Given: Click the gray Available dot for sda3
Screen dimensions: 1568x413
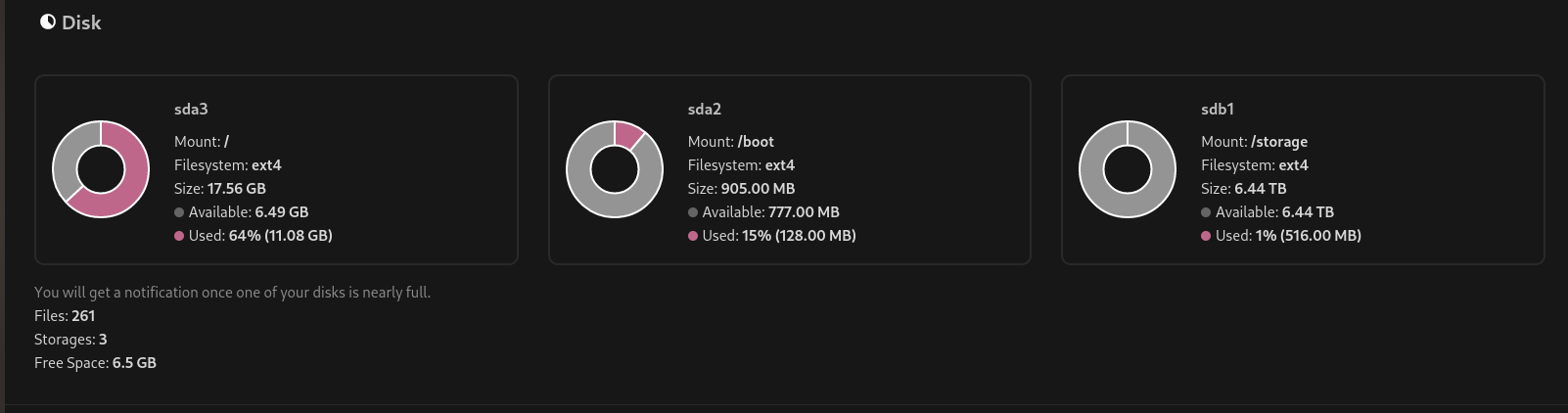Looking at the screenshot, I should 179,212.
